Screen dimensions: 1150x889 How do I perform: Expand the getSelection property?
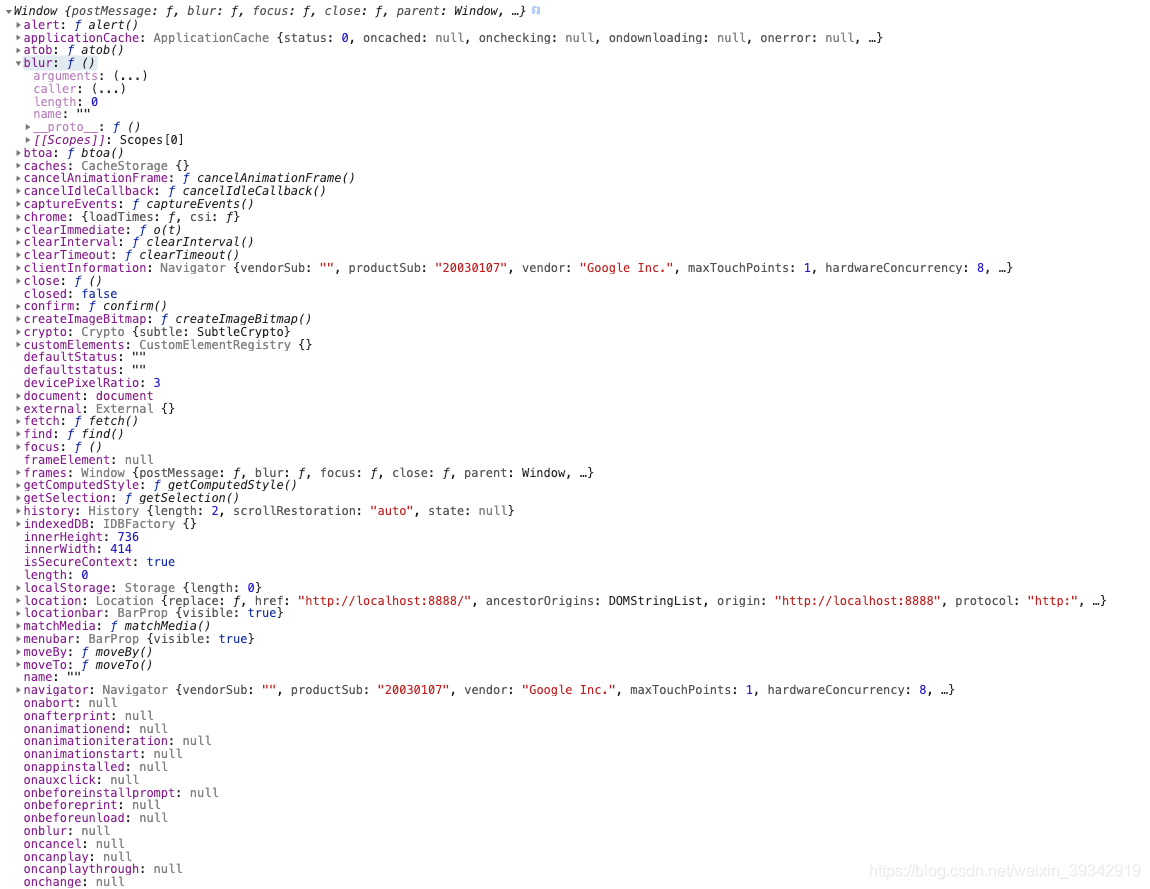tap(18, 498)
